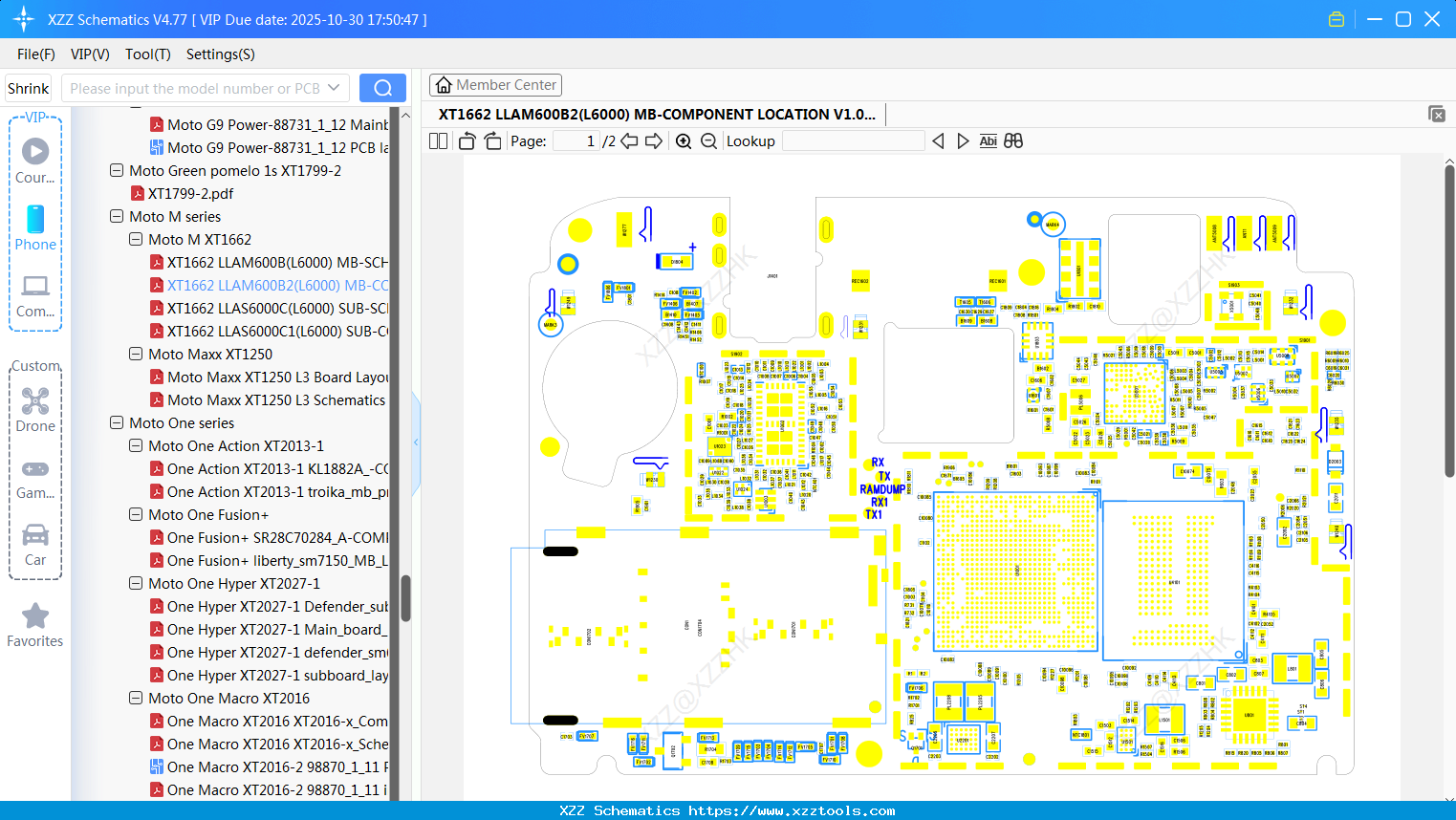1456x820 pixels.
Task: Open XT1799-2.pdf file
Action: 183,194
